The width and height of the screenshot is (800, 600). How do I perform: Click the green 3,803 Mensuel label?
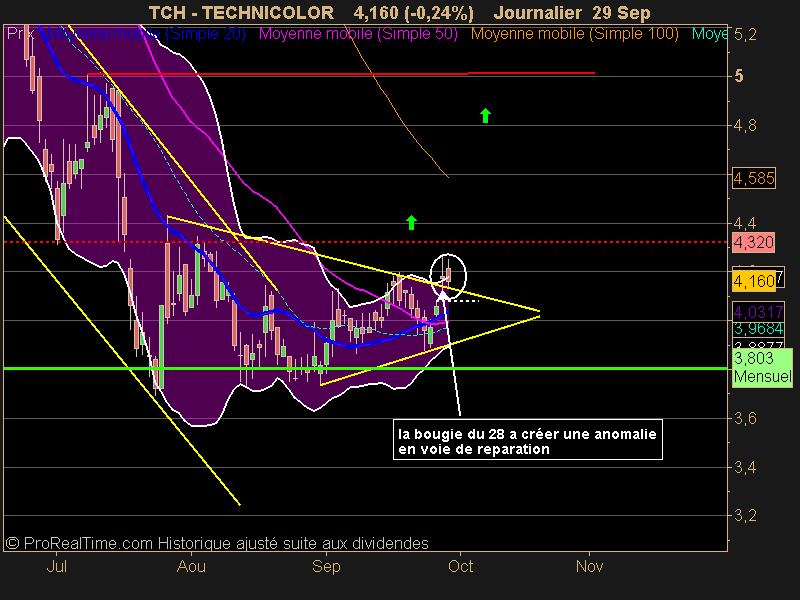(762, 367)
